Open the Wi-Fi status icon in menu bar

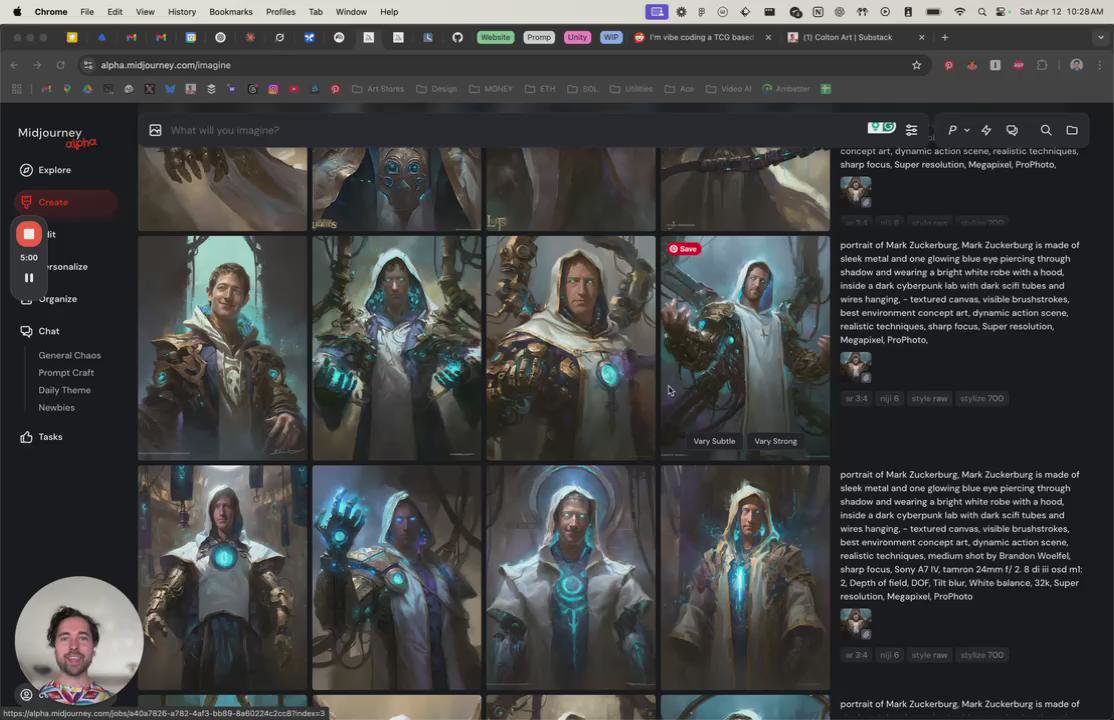[x=960, y=11]
